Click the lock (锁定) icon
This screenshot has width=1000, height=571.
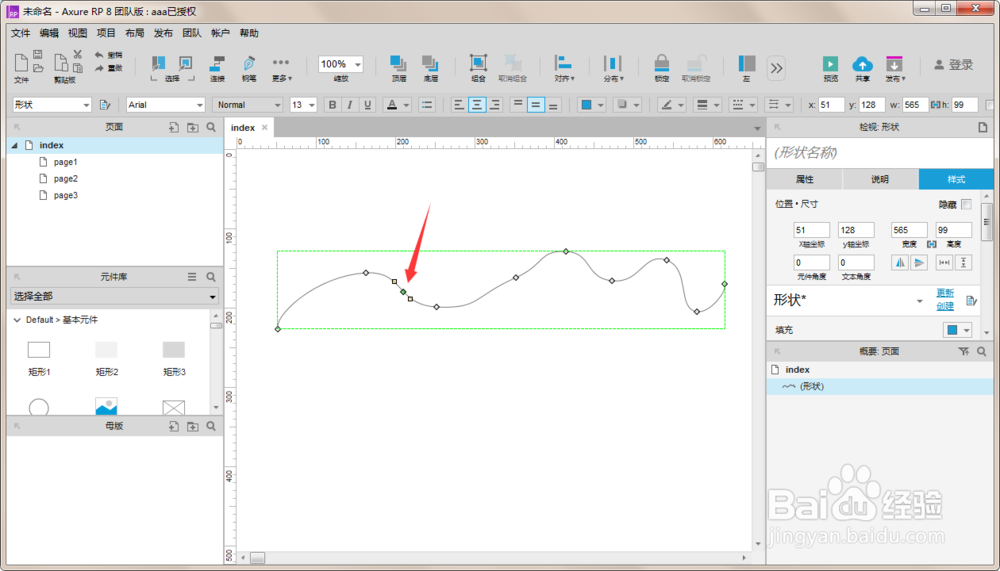click(x=661, y=63)
